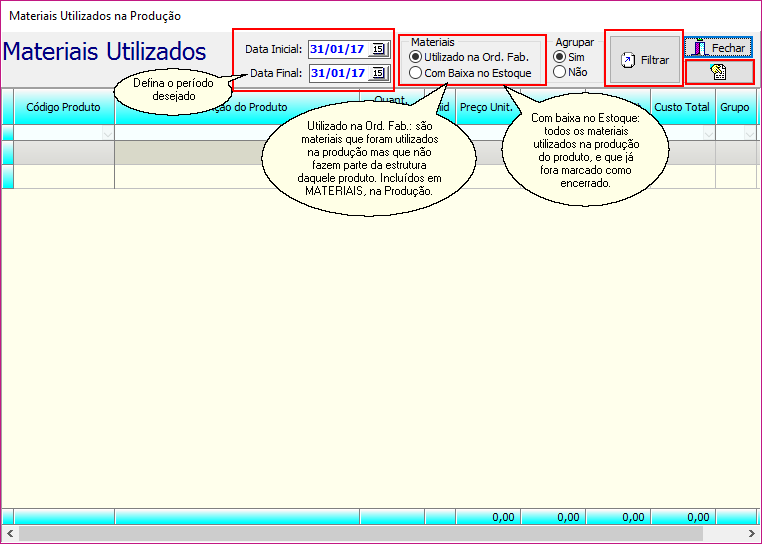Viewport: 762px width, 544px height.
Task: Click the horizontal scrollbar thumb
Action: tap(360, 534)
